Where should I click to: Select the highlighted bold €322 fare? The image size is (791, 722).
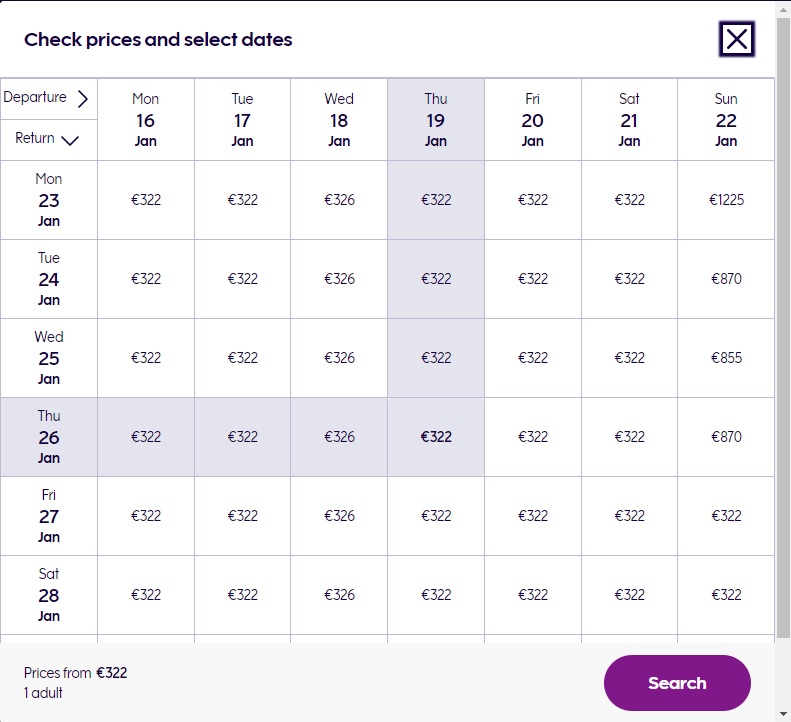point(436,437)
